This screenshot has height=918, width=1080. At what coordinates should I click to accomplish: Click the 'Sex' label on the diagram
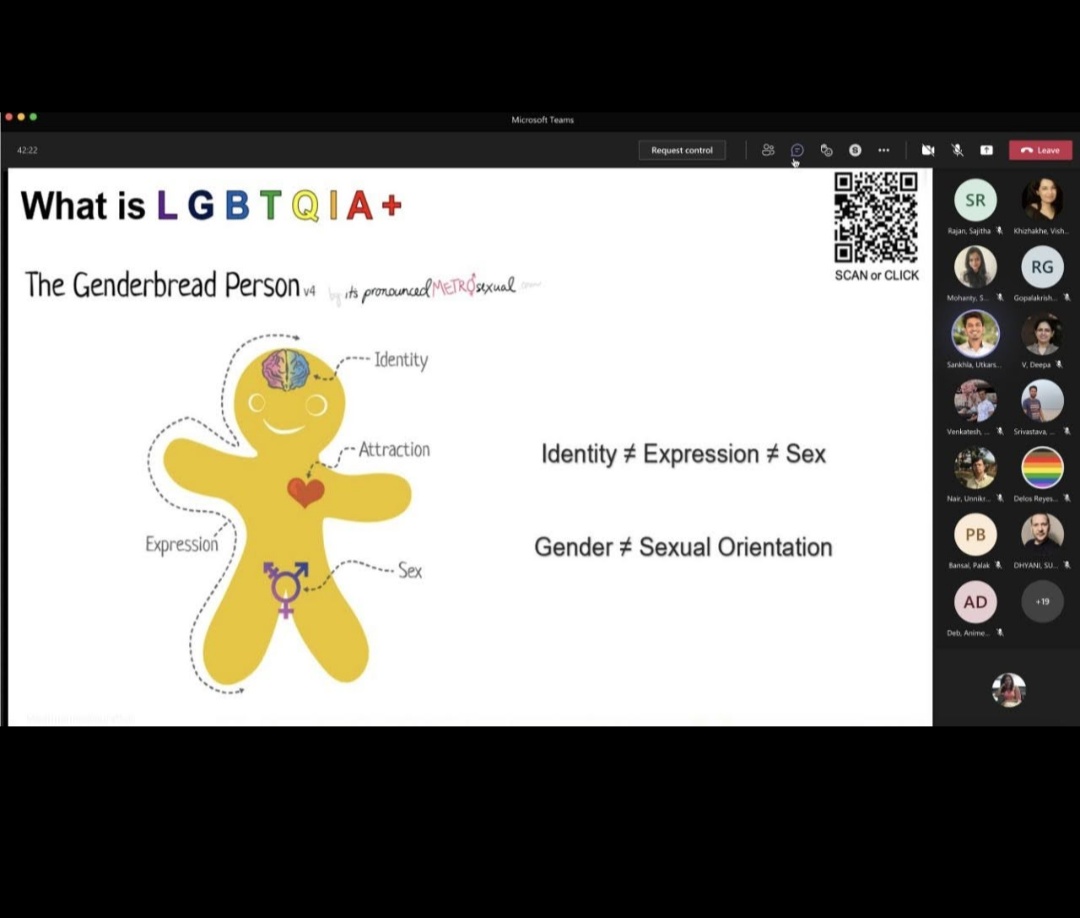pos(410,570)
